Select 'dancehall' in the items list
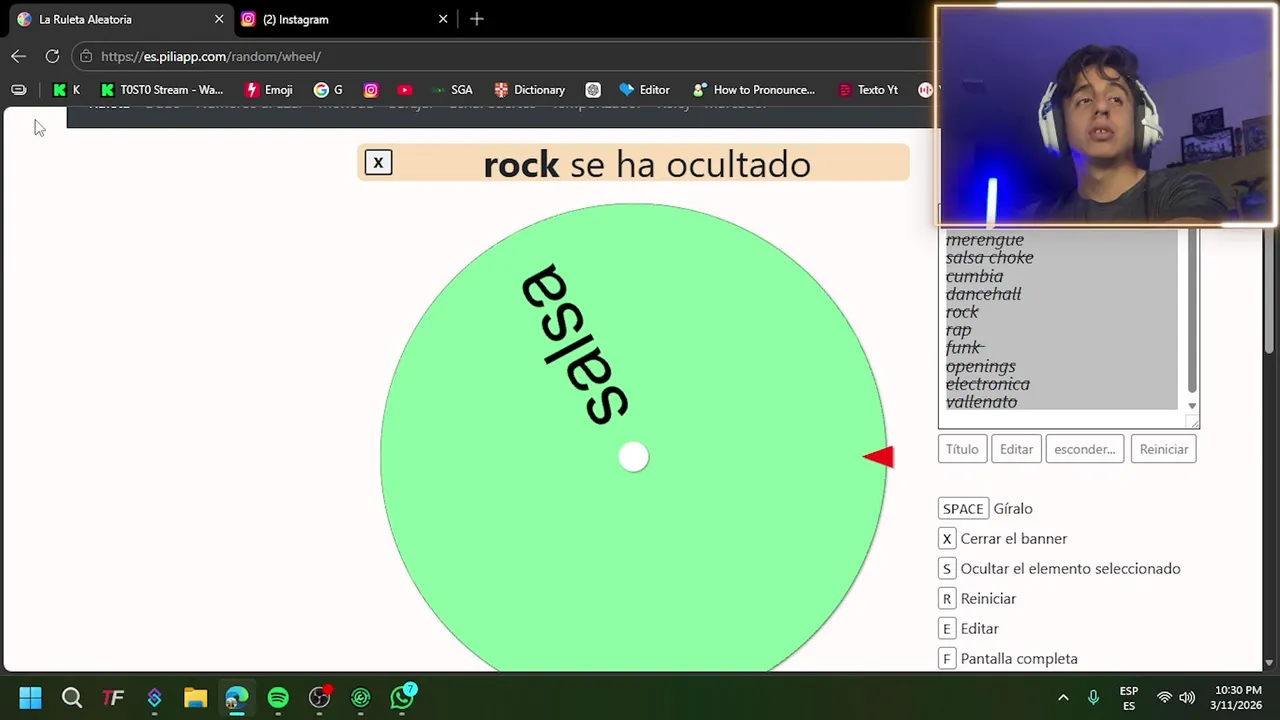1280x720 pixels. [x=983, y=294]
